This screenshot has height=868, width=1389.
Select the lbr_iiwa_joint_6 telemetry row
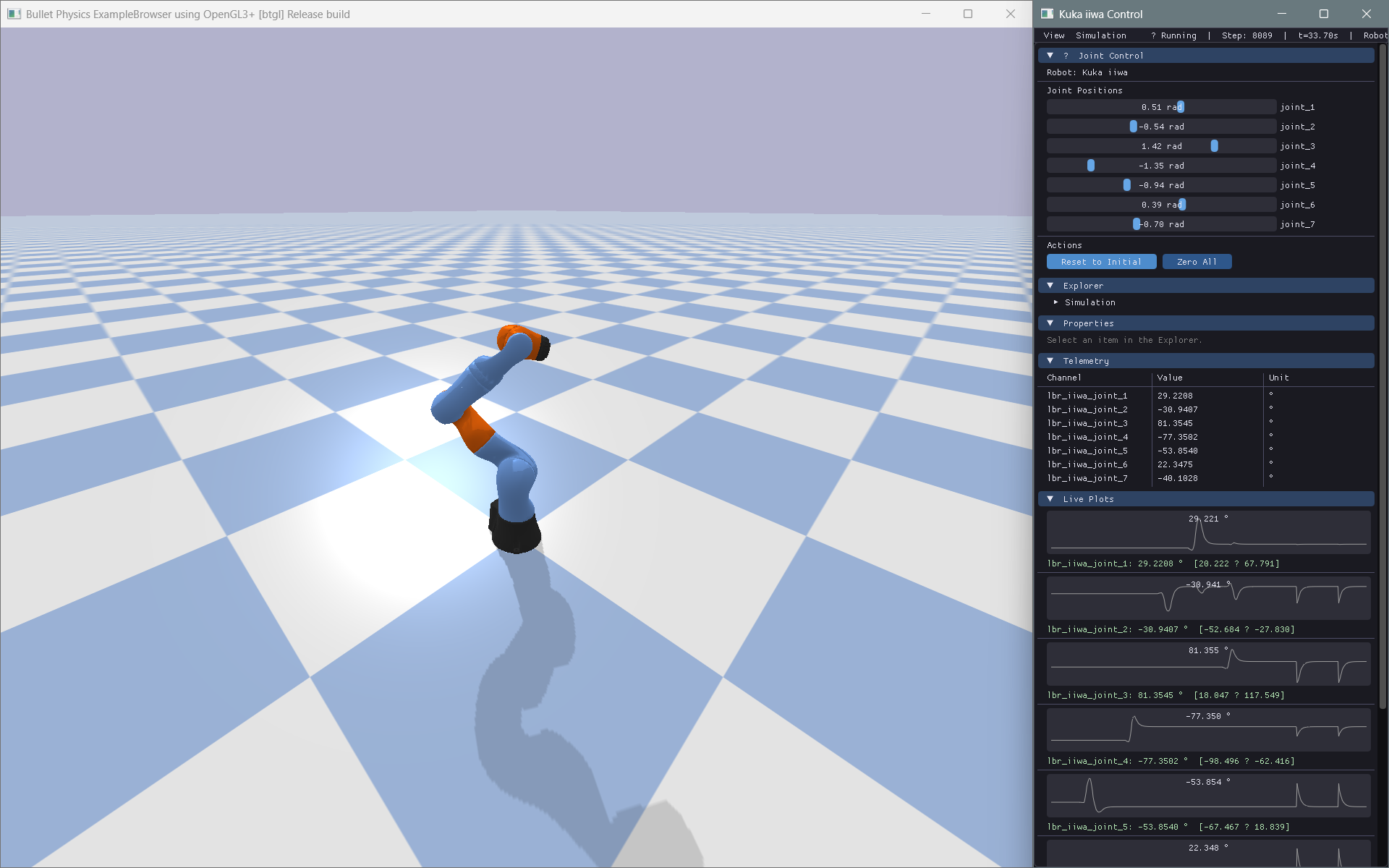click(x=1206, y=464)
